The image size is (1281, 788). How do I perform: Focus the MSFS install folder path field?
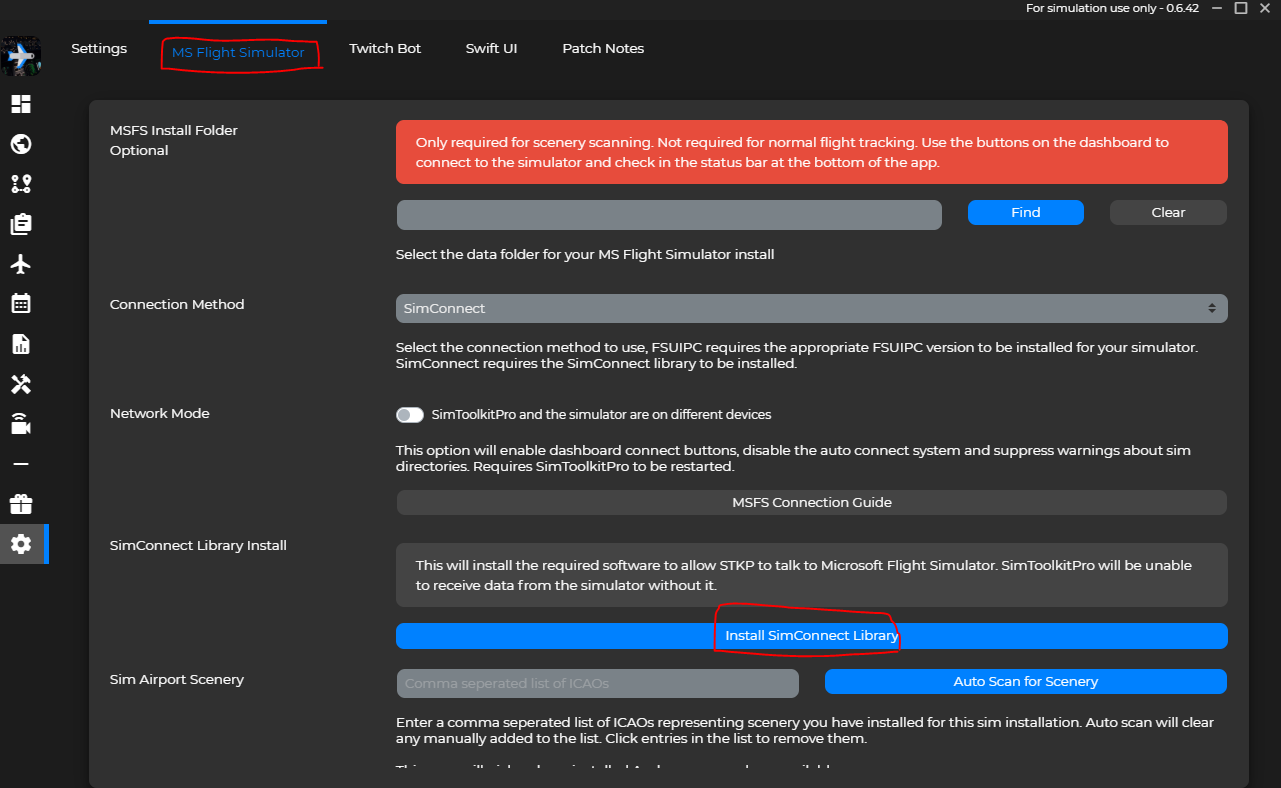(669, 215)
